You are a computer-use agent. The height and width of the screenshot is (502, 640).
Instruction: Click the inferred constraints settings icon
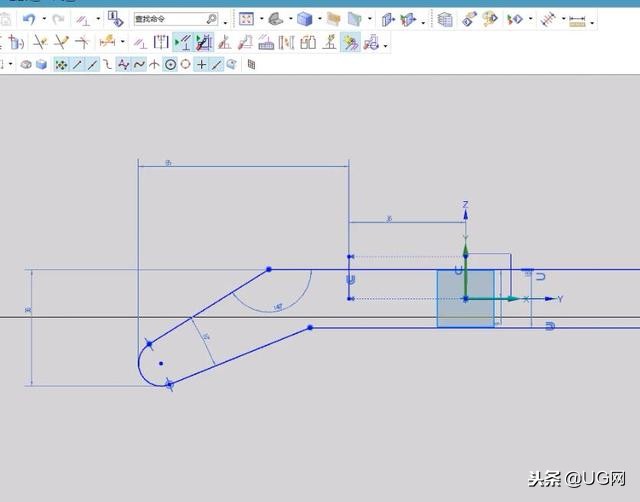point(287,42)
